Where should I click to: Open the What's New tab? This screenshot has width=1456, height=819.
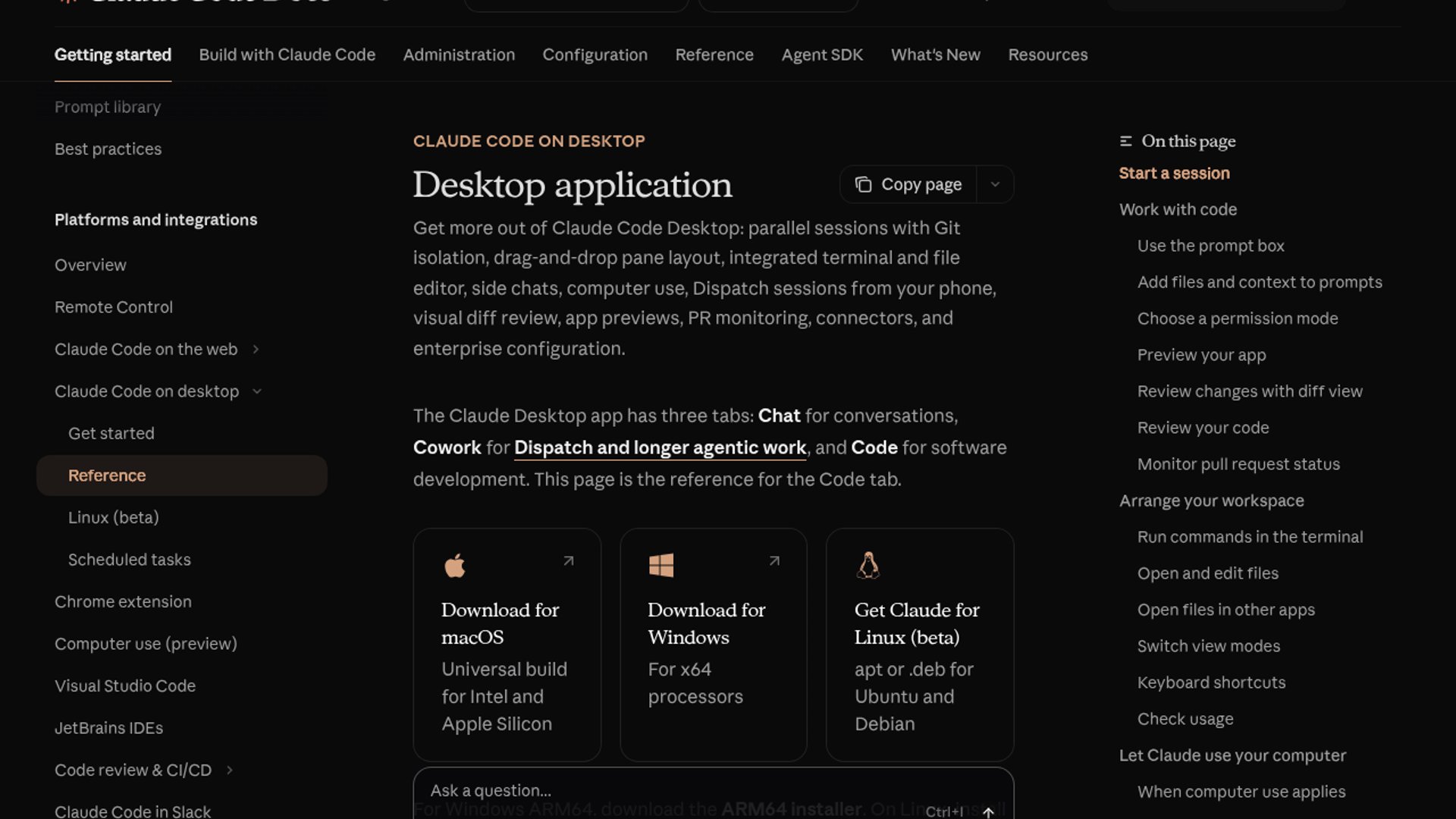(x=936, y=55)
